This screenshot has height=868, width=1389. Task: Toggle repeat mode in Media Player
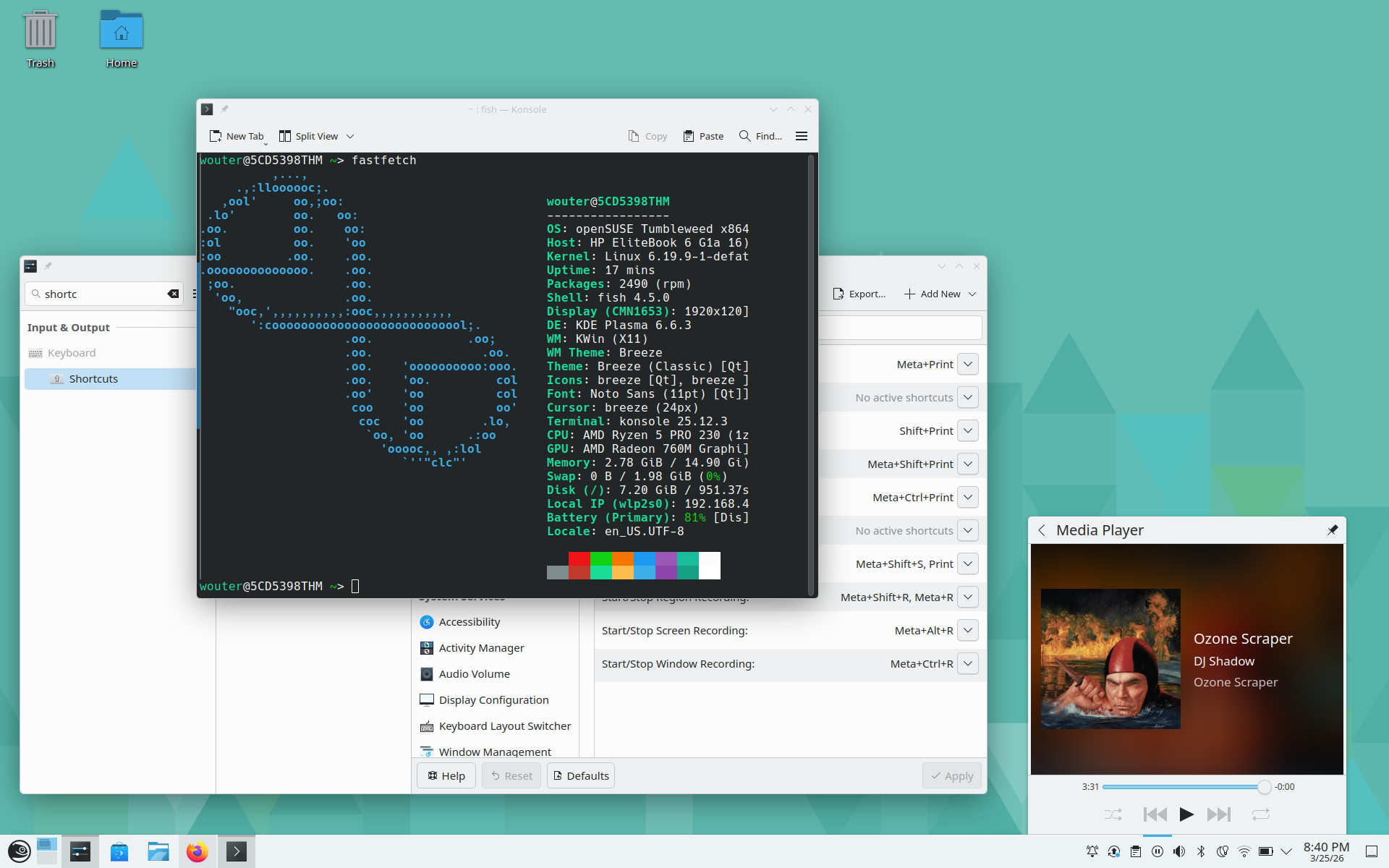click(1261, 814)
